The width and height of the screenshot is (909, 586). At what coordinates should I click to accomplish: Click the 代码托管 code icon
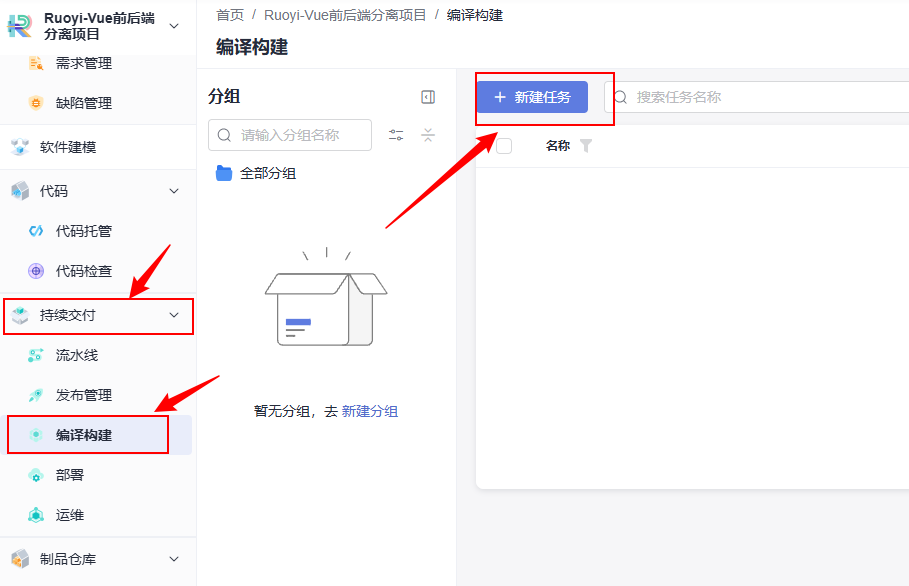point(36,231)
